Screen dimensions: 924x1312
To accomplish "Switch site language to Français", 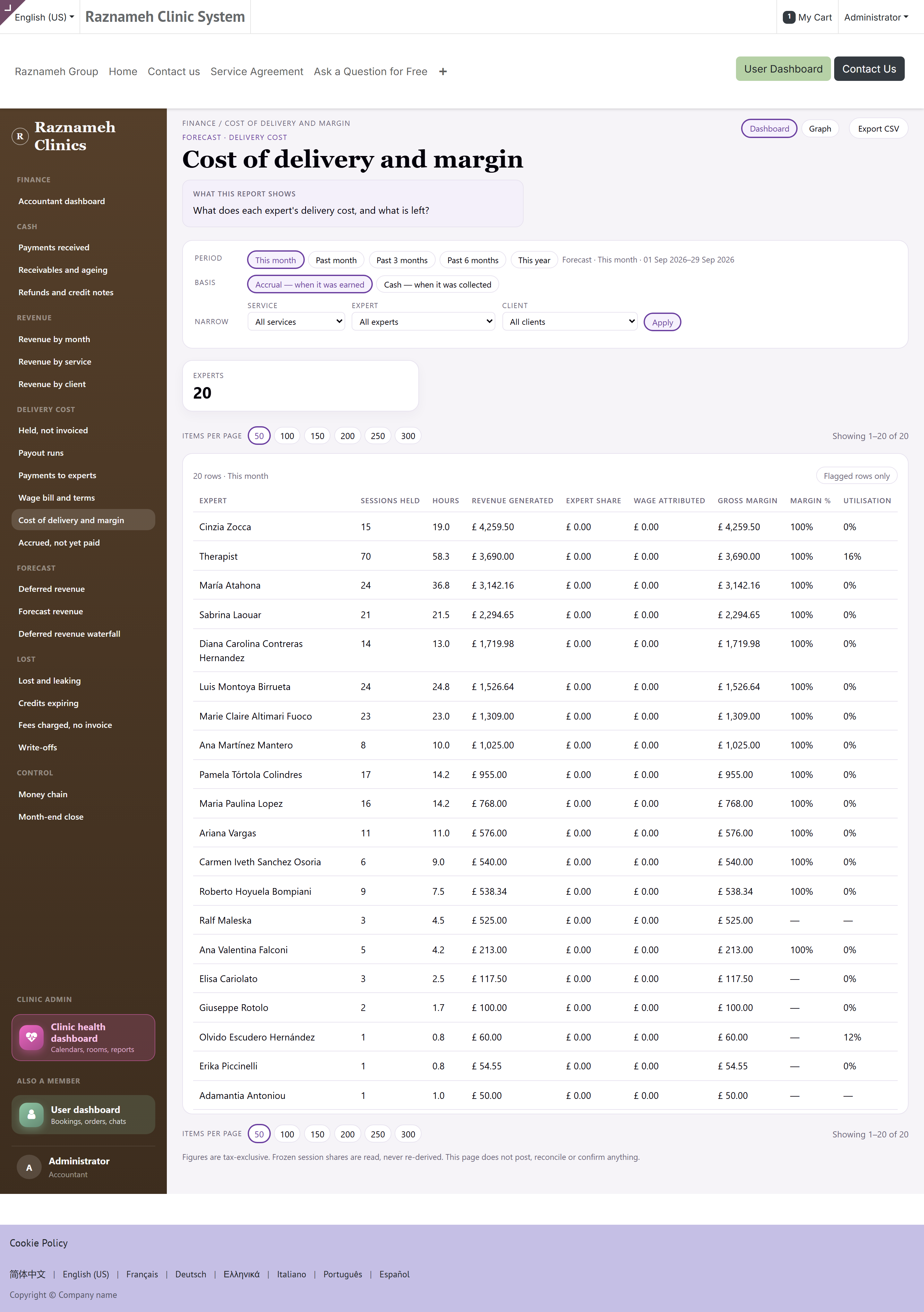I will click(x=142, y=1274).
